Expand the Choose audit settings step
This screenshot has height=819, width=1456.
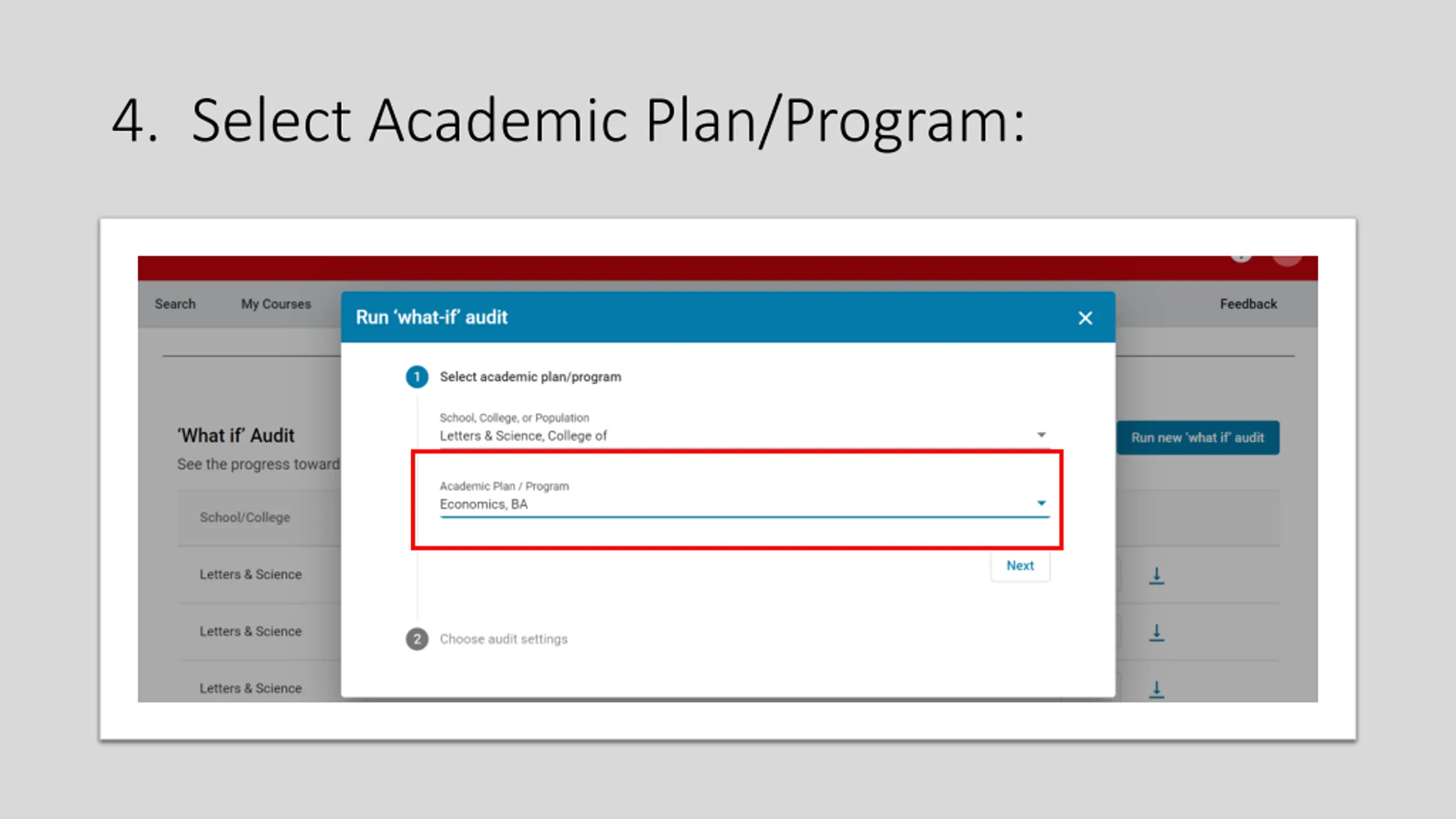(x=503, y=639)
